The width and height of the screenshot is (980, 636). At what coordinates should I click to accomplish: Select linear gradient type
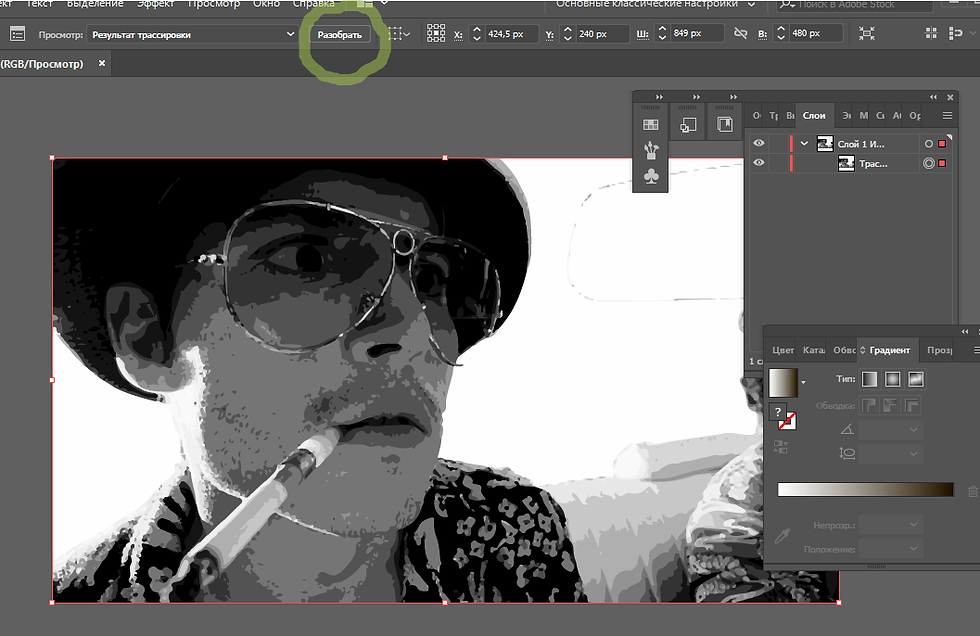pyautogui.click(x=869, y=379)
